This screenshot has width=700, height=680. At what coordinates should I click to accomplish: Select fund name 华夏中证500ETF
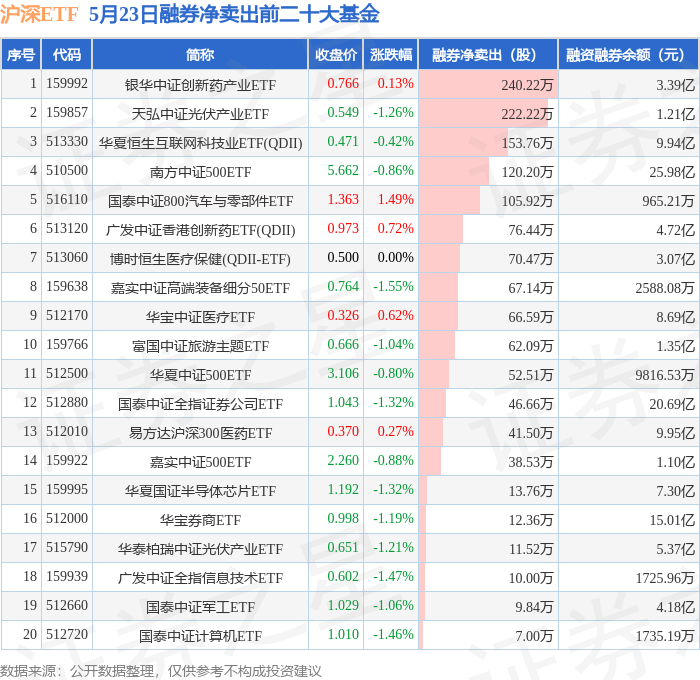200,375
